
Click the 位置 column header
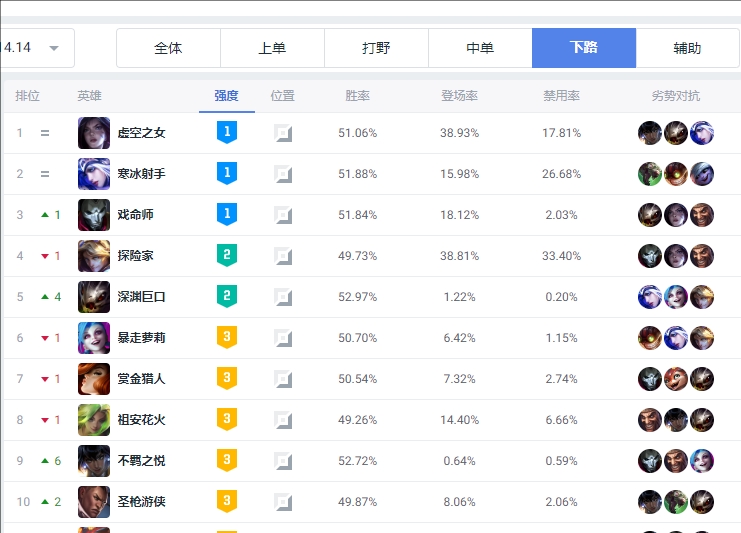(283, 96)
